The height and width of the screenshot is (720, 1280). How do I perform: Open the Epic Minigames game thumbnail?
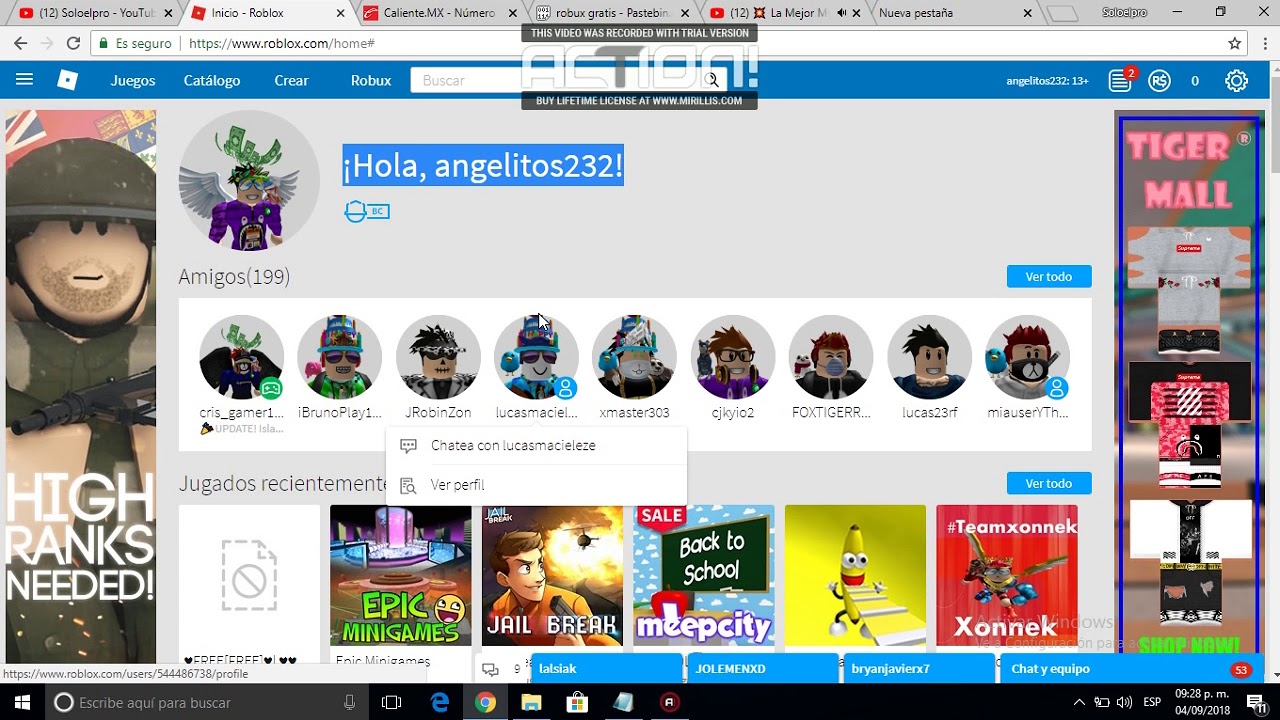[401, 576]
